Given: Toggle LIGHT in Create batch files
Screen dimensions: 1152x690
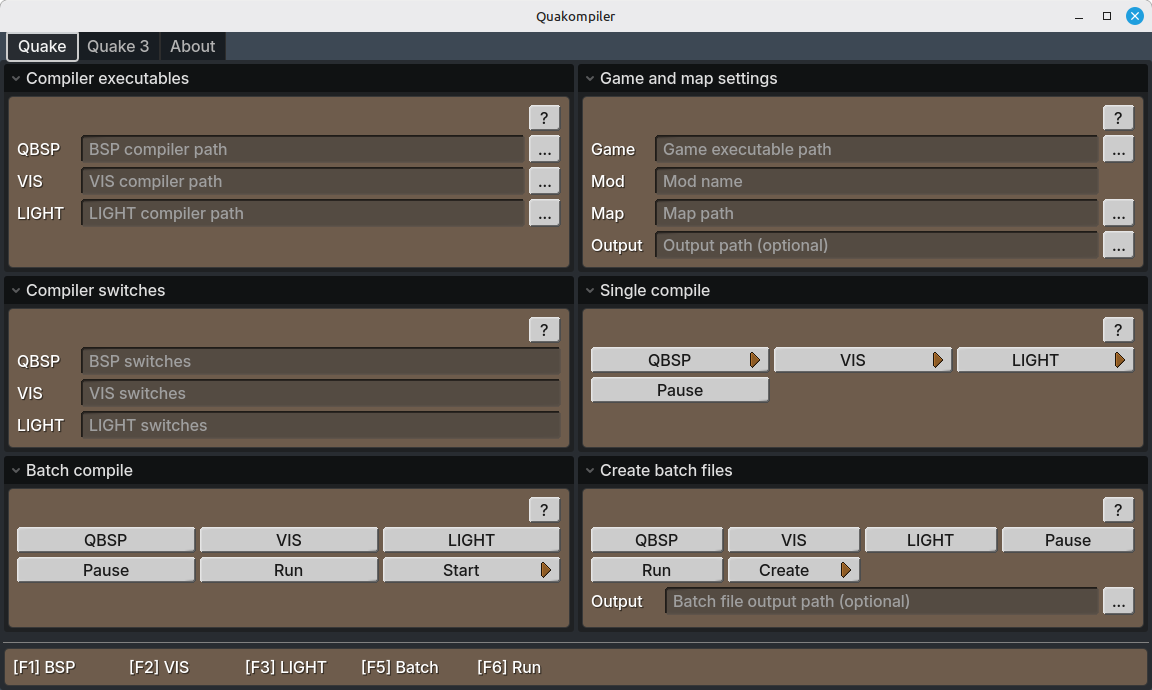Looking at the screenshot, I should (x=930, y=540).
